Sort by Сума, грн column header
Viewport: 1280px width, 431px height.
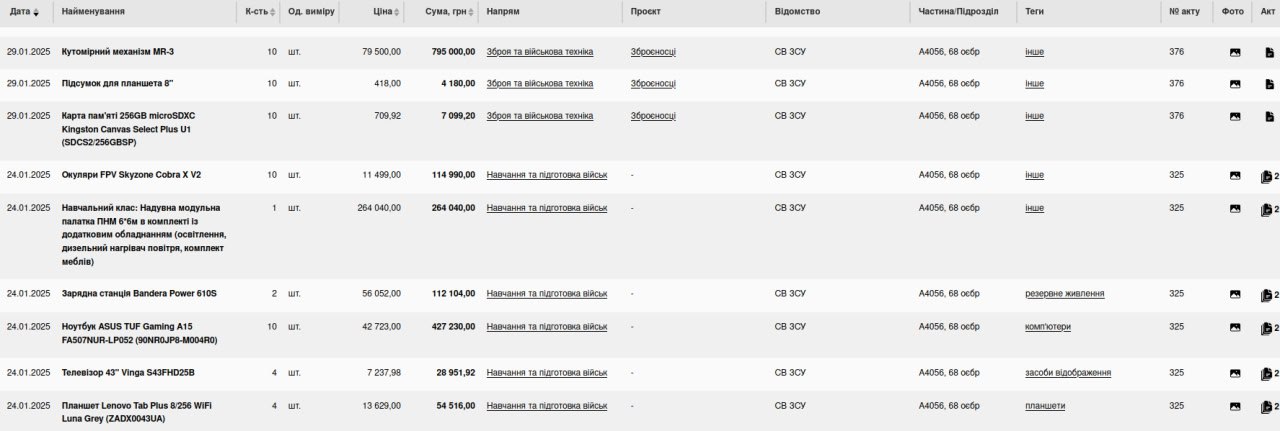pos(447,12)
